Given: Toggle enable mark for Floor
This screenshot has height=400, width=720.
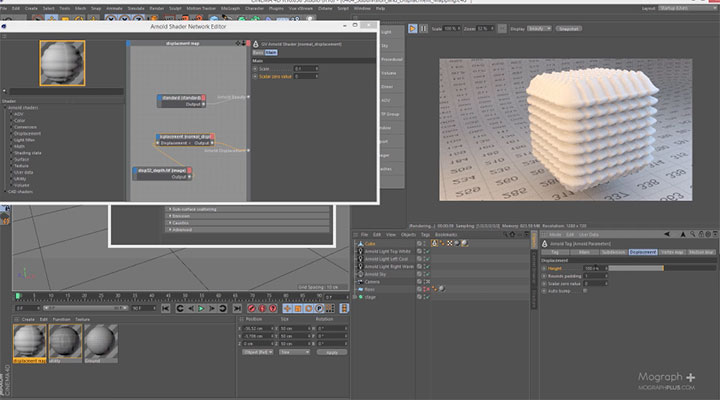Looking at the screenshot, I should [427, 289].
